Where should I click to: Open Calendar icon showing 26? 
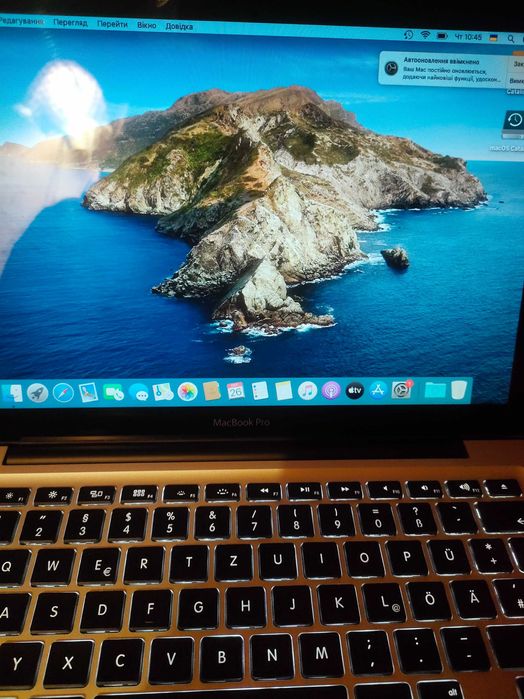pyautogui.click(x=235, y=391)
